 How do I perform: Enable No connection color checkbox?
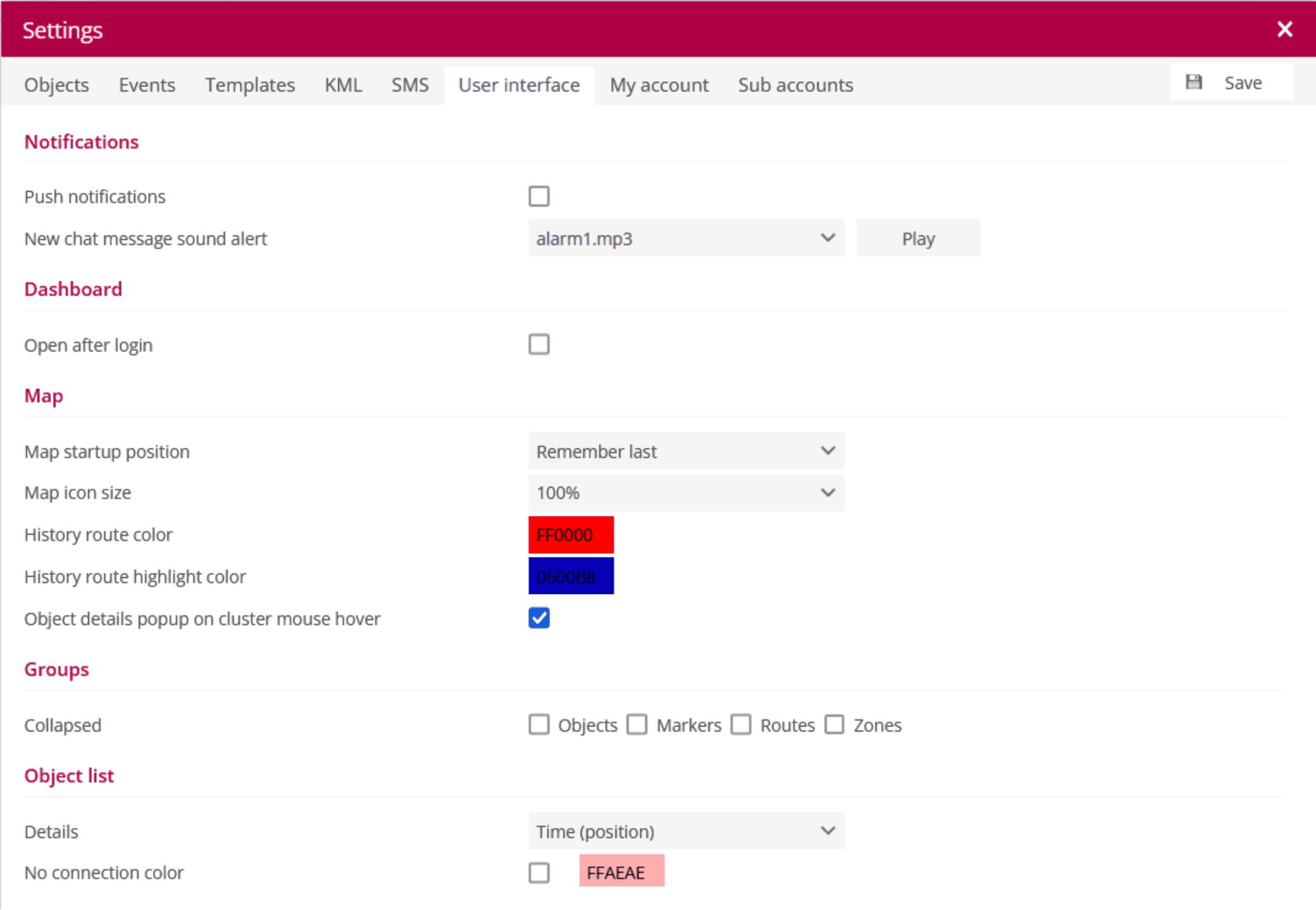point(539,872)
